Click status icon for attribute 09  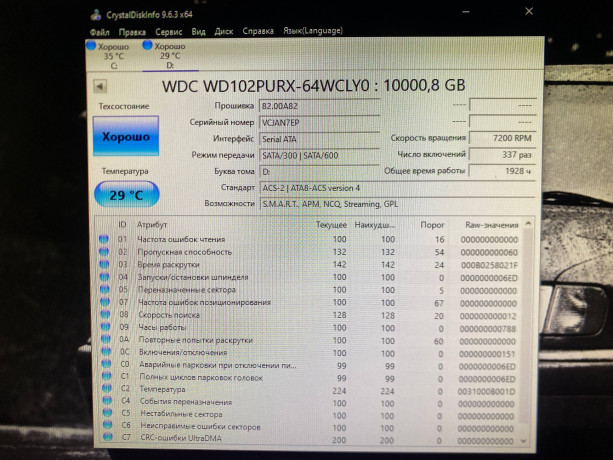(105, 327)
